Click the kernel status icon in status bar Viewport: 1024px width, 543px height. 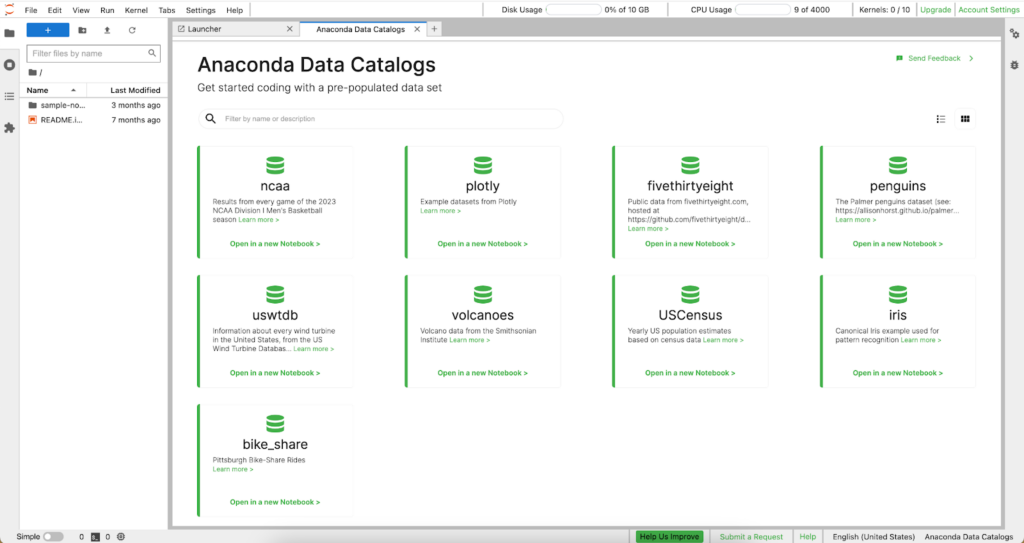(x=121, y=537)
